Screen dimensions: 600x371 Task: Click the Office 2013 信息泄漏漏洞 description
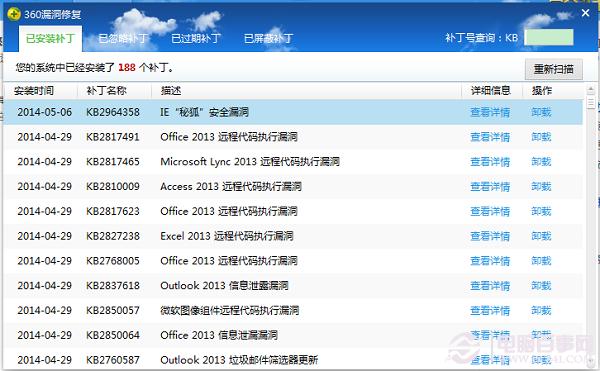tap(219, 335)
